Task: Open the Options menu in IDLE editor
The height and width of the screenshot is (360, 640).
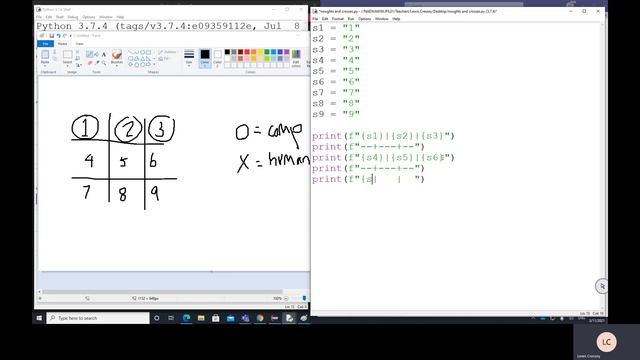Action: (364, 19)
